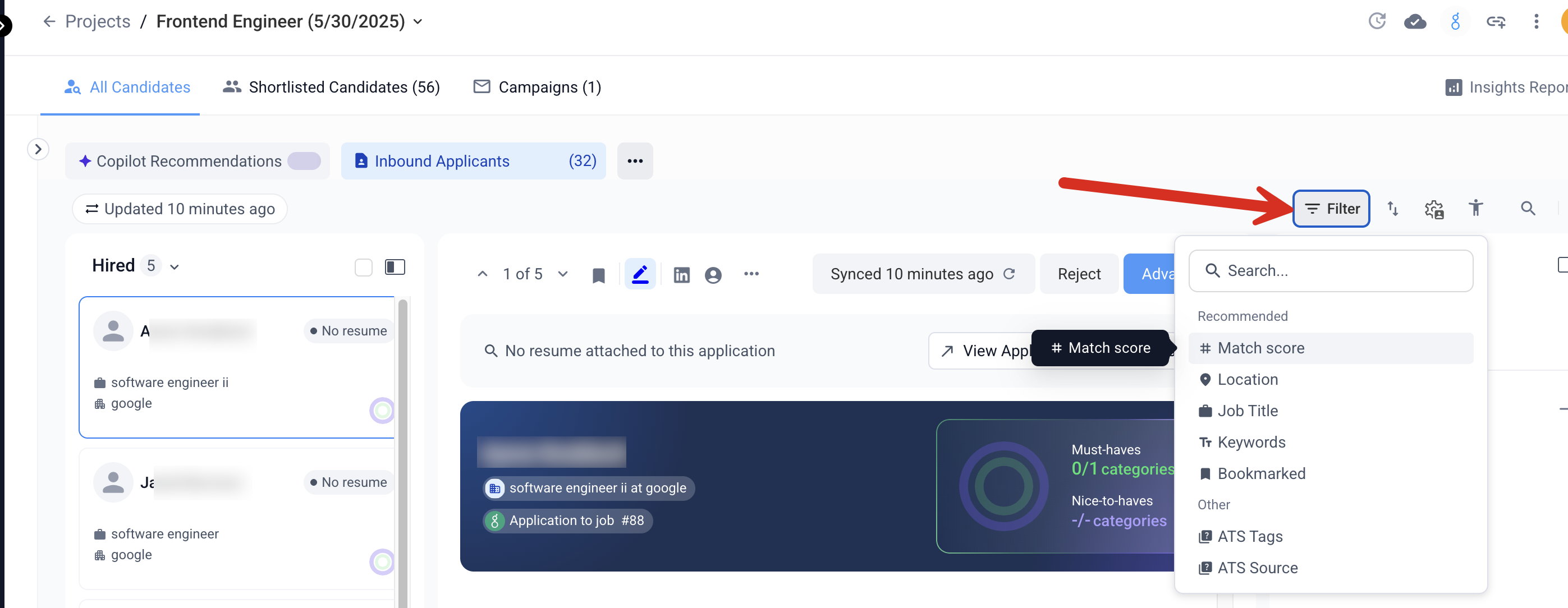The width and height of the screenshot is (1568, 608).
Task: Open the Campaigns (1) tab
Action: point(537,87)
